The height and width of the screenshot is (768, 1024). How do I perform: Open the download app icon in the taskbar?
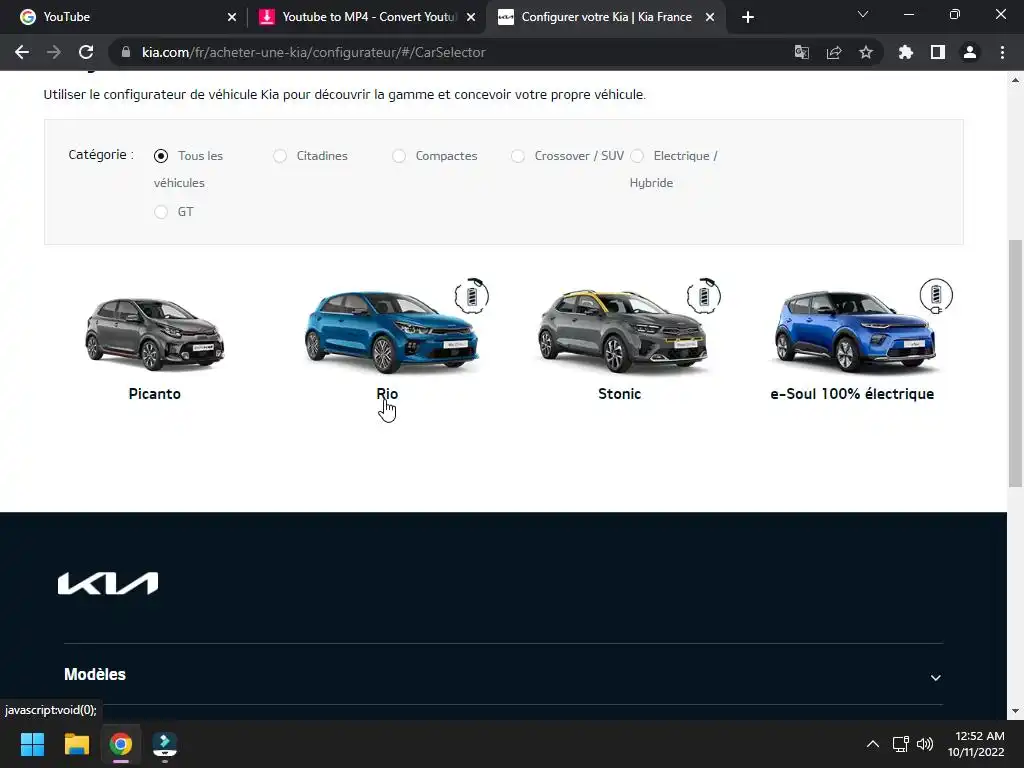pyautogui.click(x=165, y=744)
